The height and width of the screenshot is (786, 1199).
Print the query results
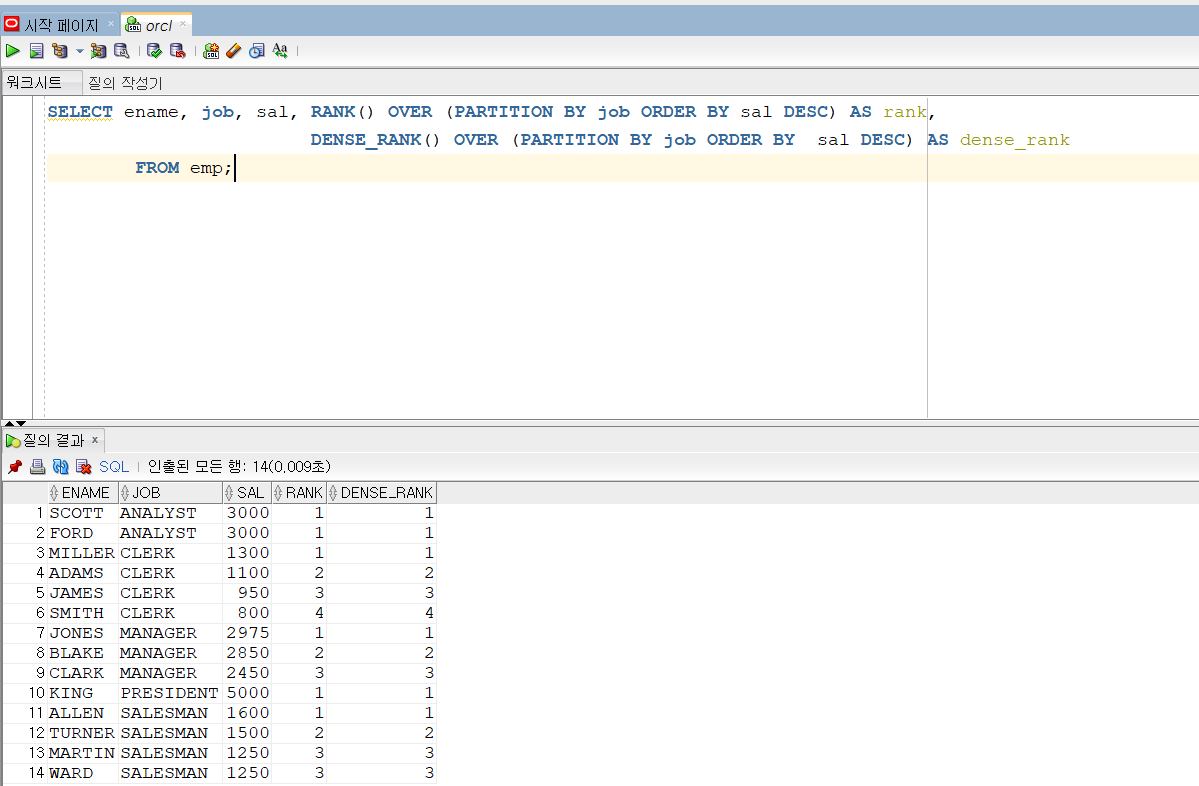coord(37,466)
